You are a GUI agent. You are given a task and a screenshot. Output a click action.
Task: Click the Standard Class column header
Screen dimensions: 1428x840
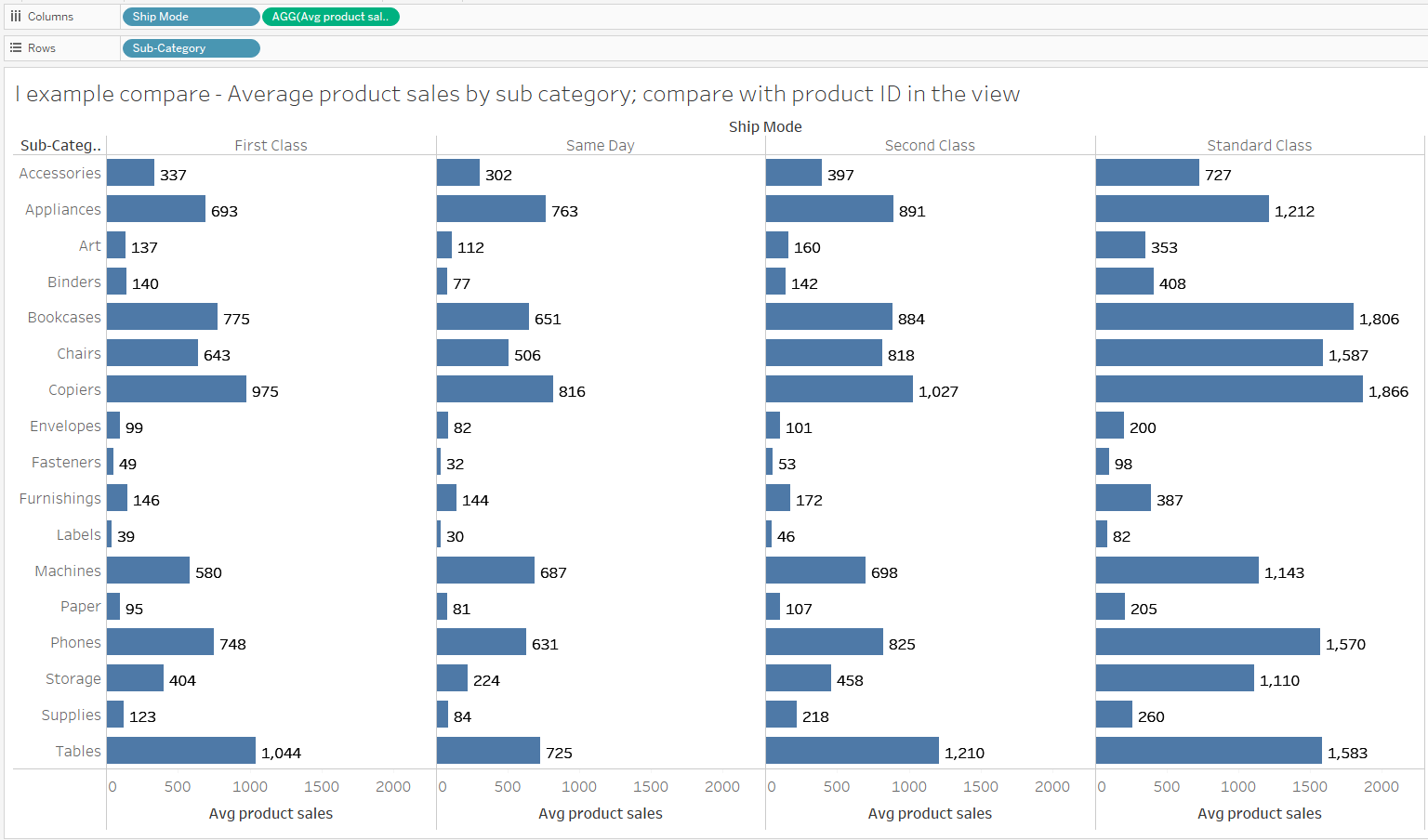coord(1259,145)
